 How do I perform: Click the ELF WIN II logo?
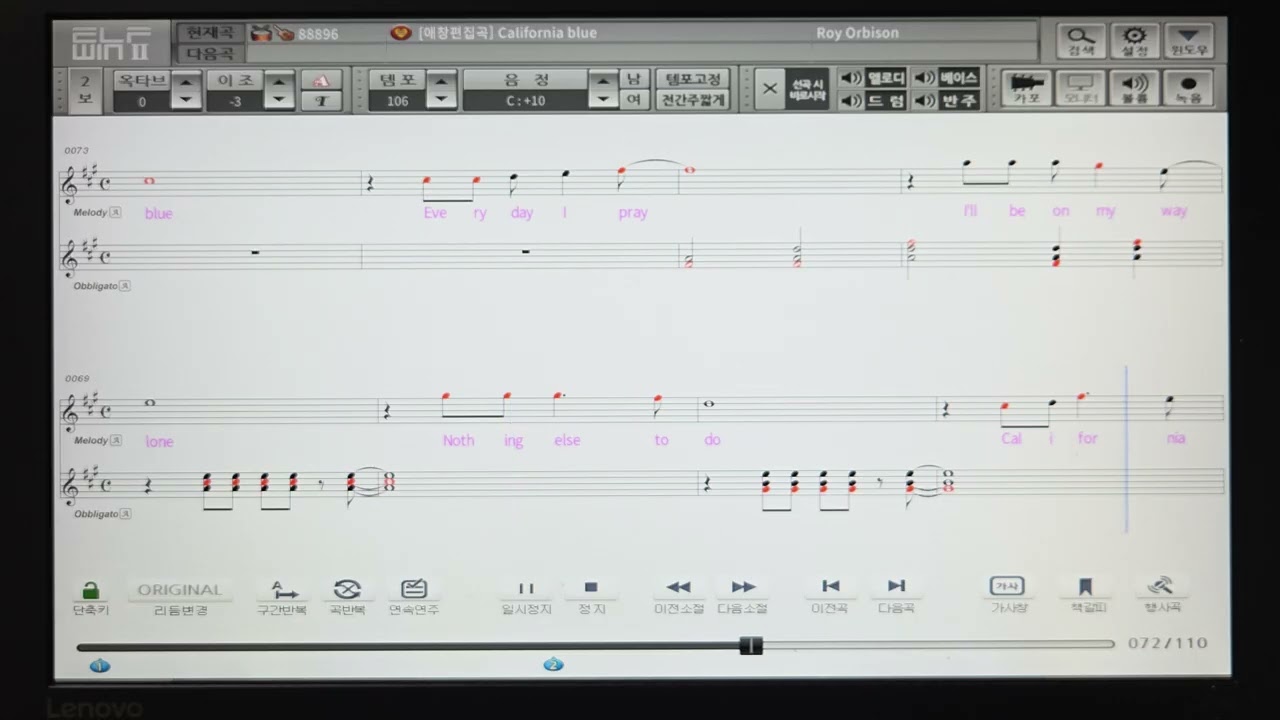(x=111, y=42)
